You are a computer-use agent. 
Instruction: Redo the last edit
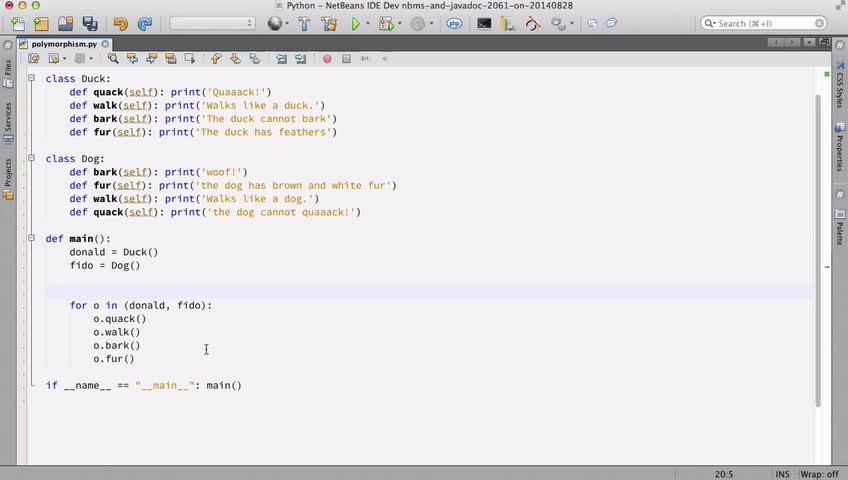144,24
